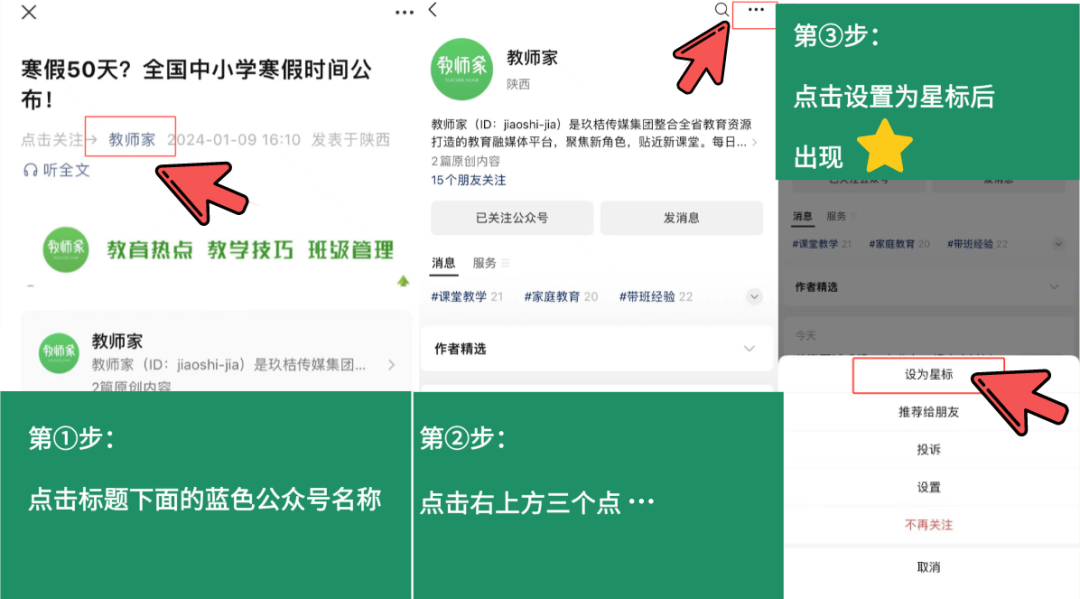Screen dimensions: 1080x599
Task: Cancel the action sheet with 取消
Action: [x=927, y=566]
